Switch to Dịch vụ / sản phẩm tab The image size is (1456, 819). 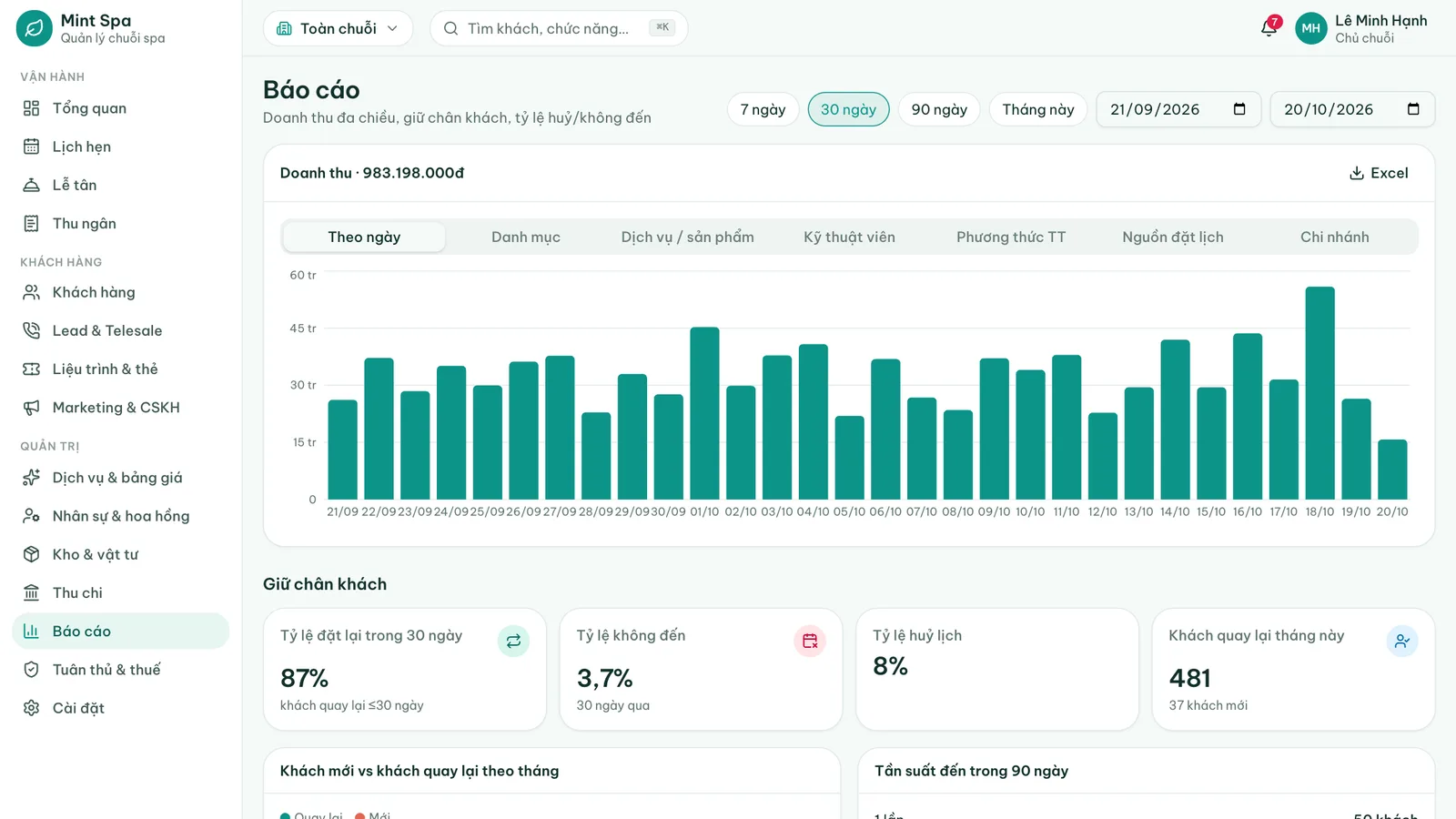coord(688,237)
